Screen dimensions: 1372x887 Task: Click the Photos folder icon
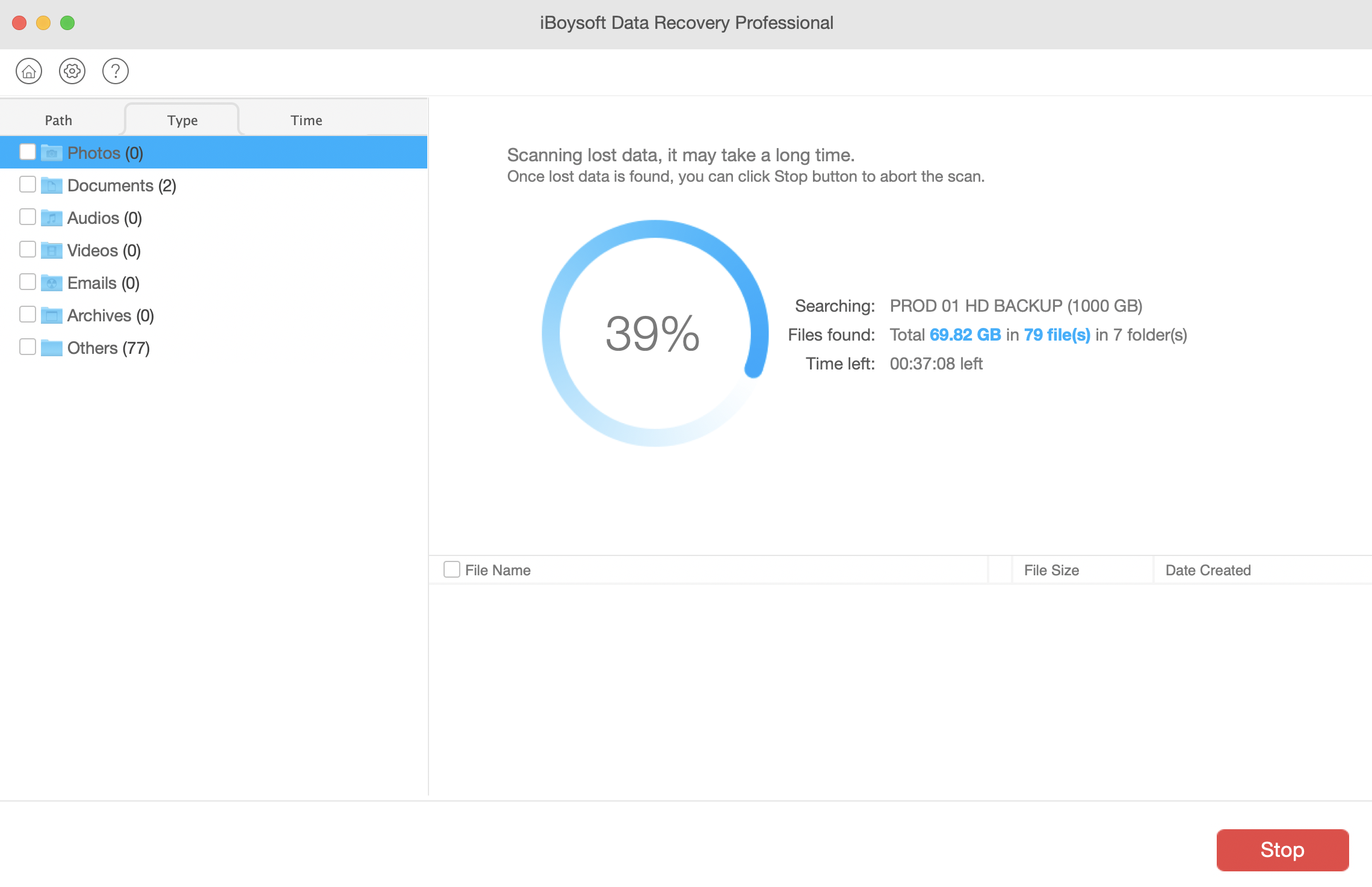pos(52,153)
